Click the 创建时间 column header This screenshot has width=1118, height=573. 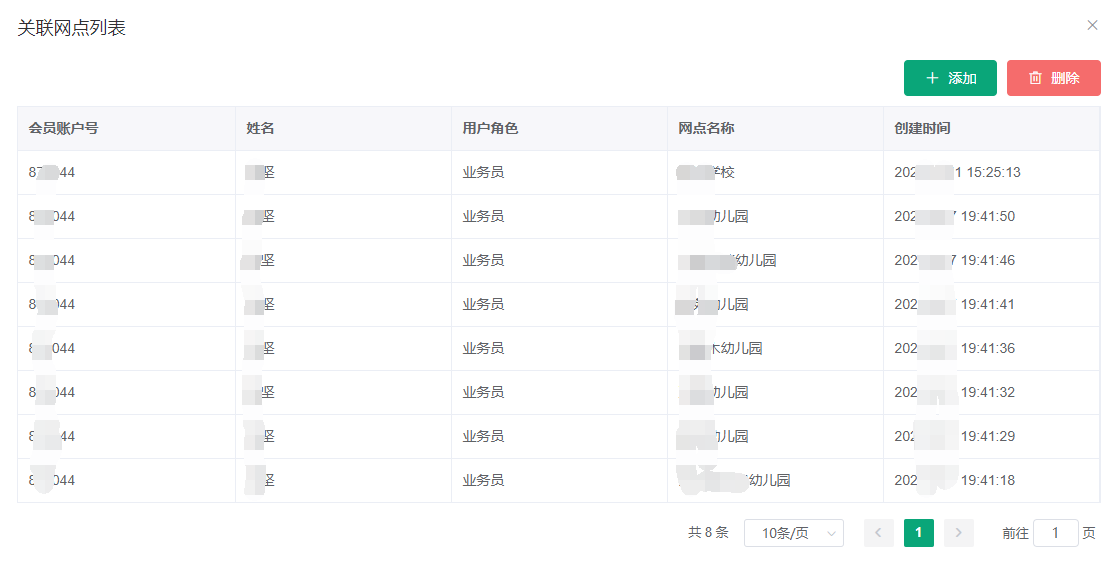(x=922, y=128)
